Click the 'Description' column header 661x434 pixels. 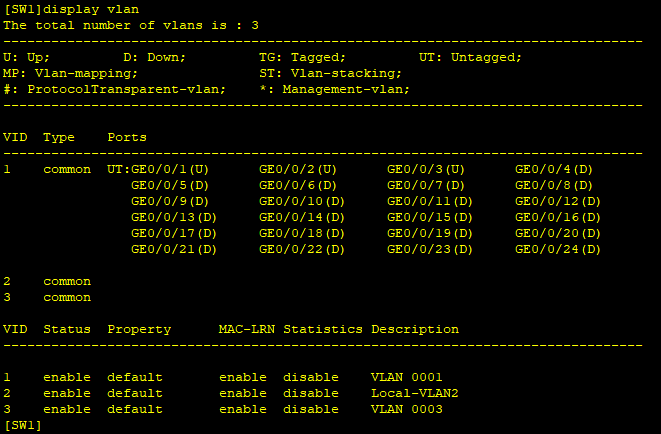414,329
